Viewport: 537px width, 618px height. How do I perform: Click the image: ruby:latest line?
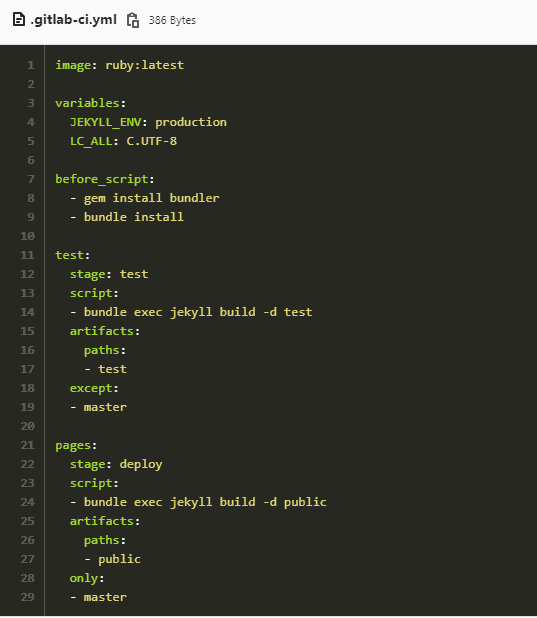[x=119, y=65]
